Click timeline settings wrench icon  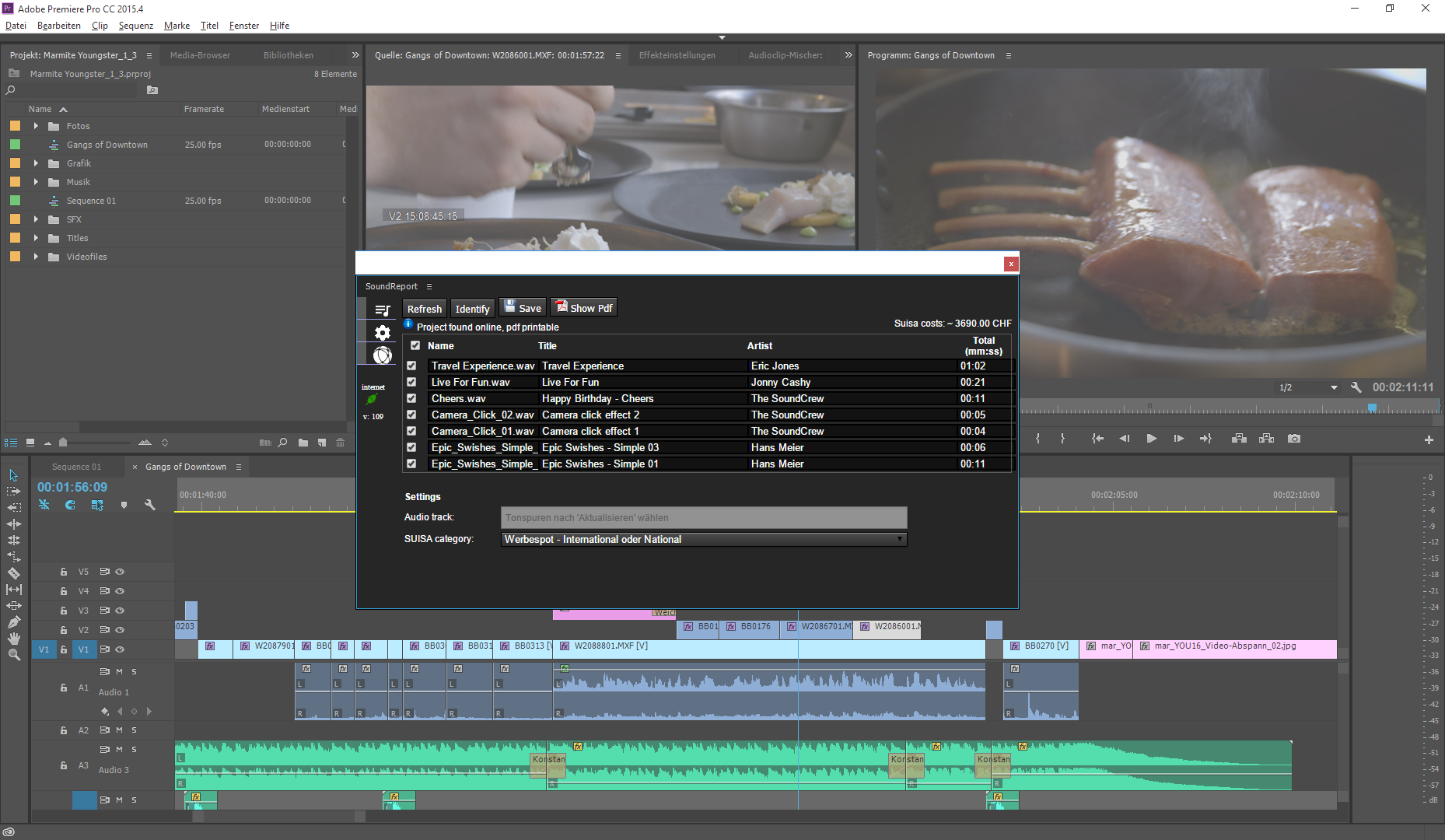(x=149, y=505)
